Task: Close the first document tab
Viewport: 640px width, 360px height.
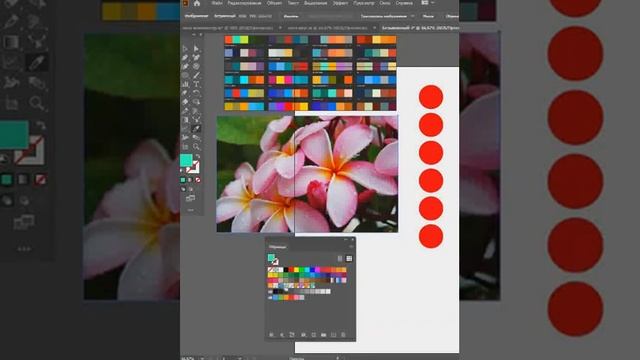Action: [x=280, y=28]
